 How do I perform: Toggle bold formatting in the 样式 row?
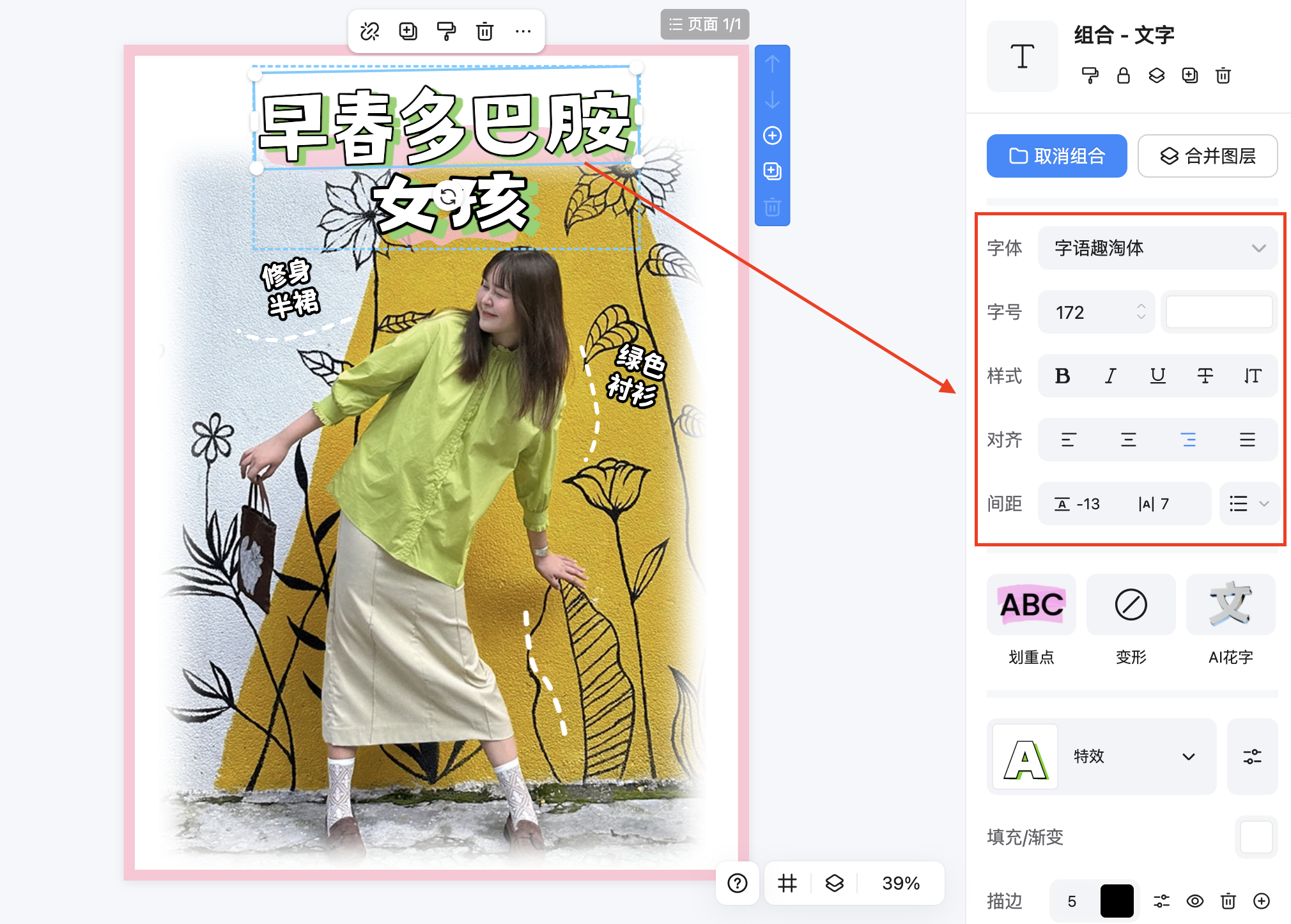[1062, 376]
